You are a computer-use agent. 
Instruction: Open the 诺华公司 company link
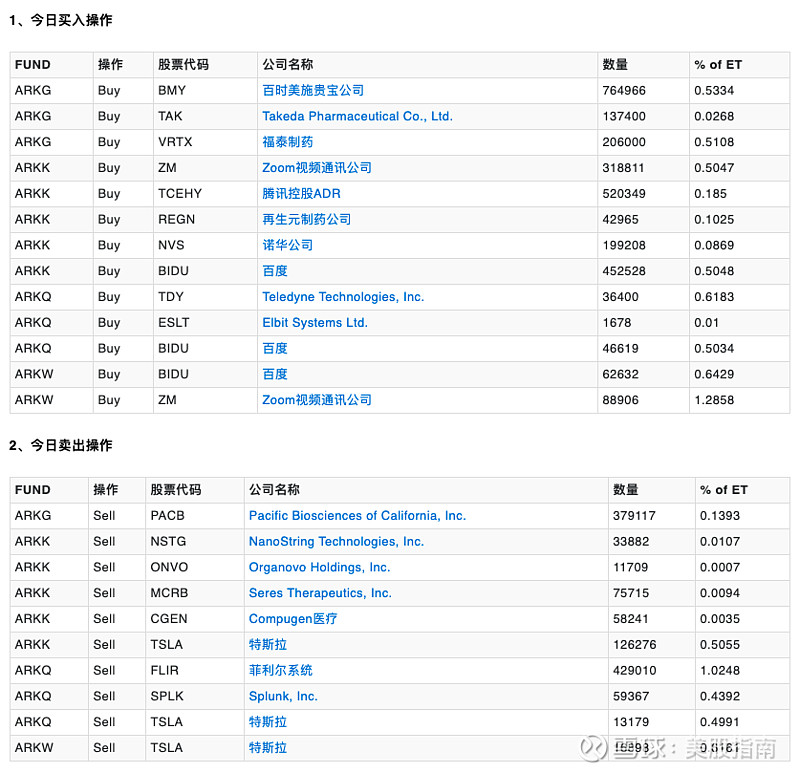[288, 245]
